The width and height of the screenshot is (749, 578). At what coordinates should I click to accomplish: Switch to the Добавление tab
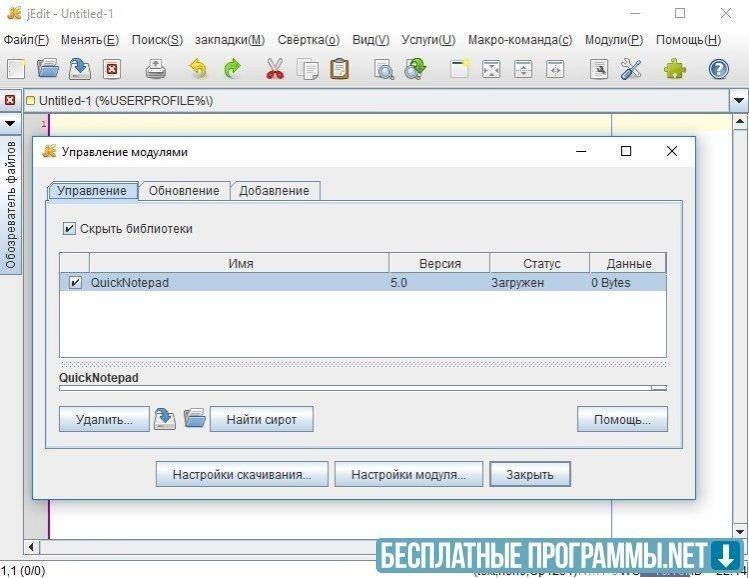click(274, 190)
